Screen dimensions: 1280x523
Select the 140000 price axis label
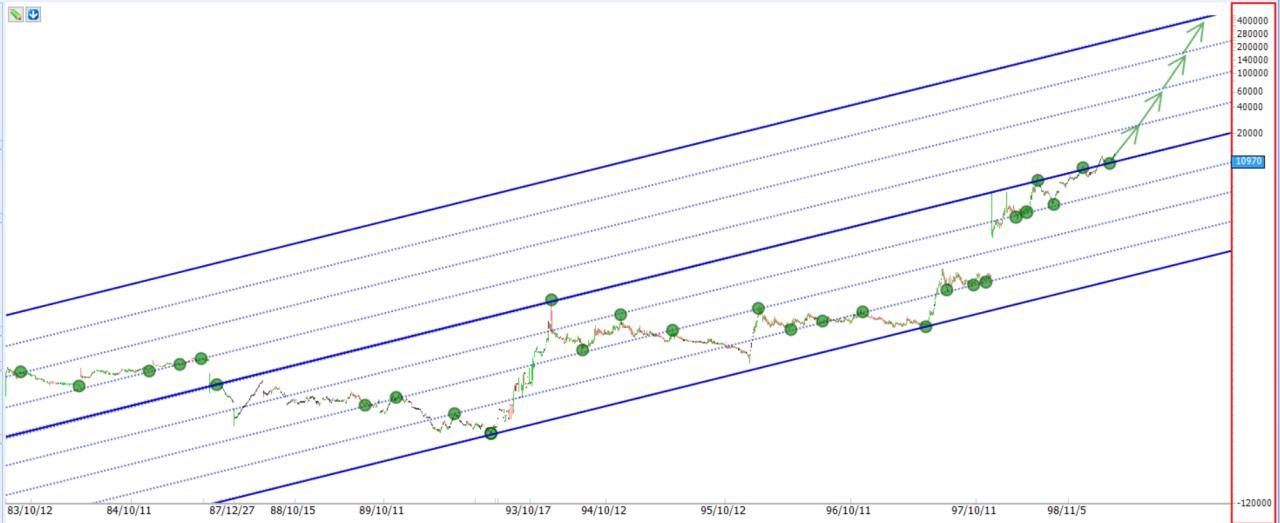coord(1252,60)
